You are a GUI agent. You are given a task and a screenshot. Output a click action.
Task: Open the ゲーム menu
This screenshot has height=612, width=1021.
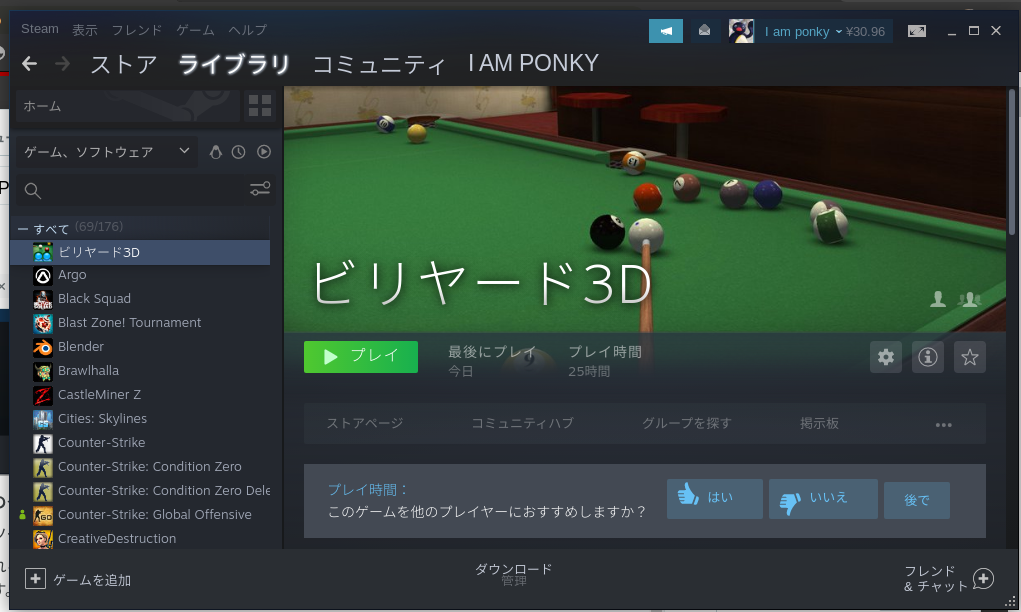(195, 30)
